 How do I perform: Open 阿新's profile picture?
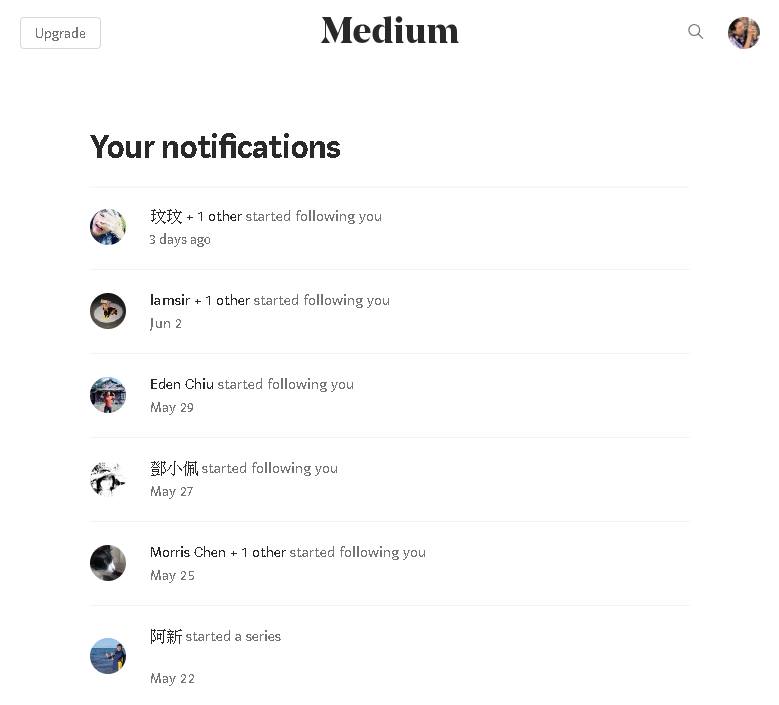(x=108, y=656)
